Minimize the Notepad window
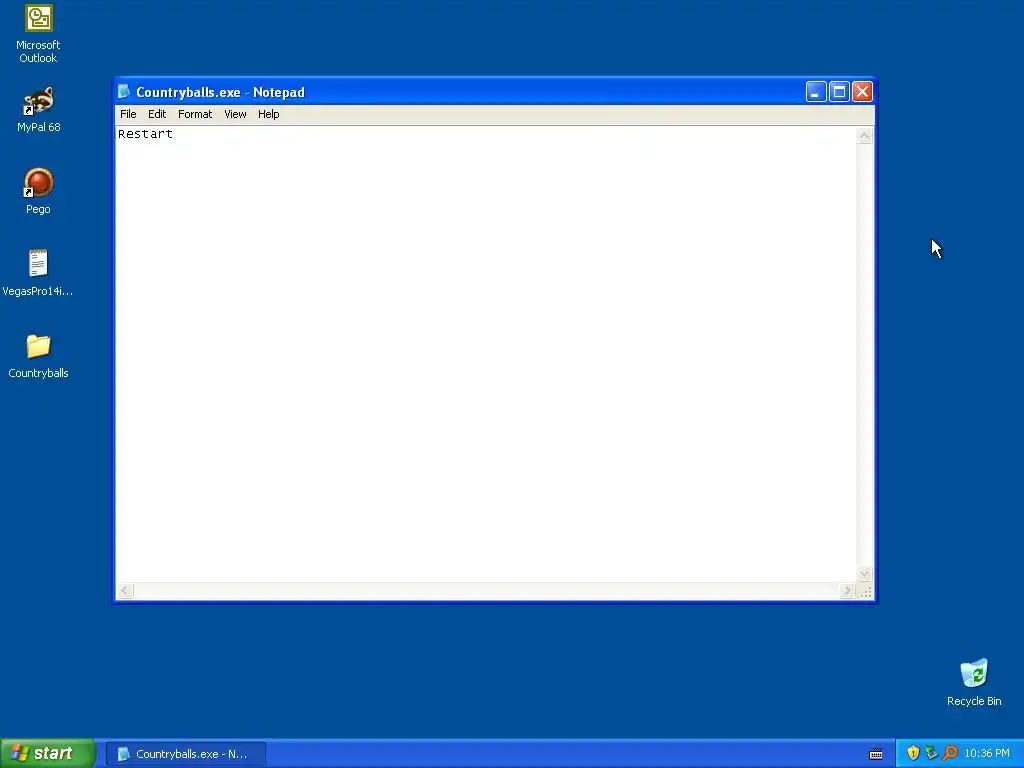The height and width of the screenshot is (768, 1024). pyautogui.click(x=816, y=92)
